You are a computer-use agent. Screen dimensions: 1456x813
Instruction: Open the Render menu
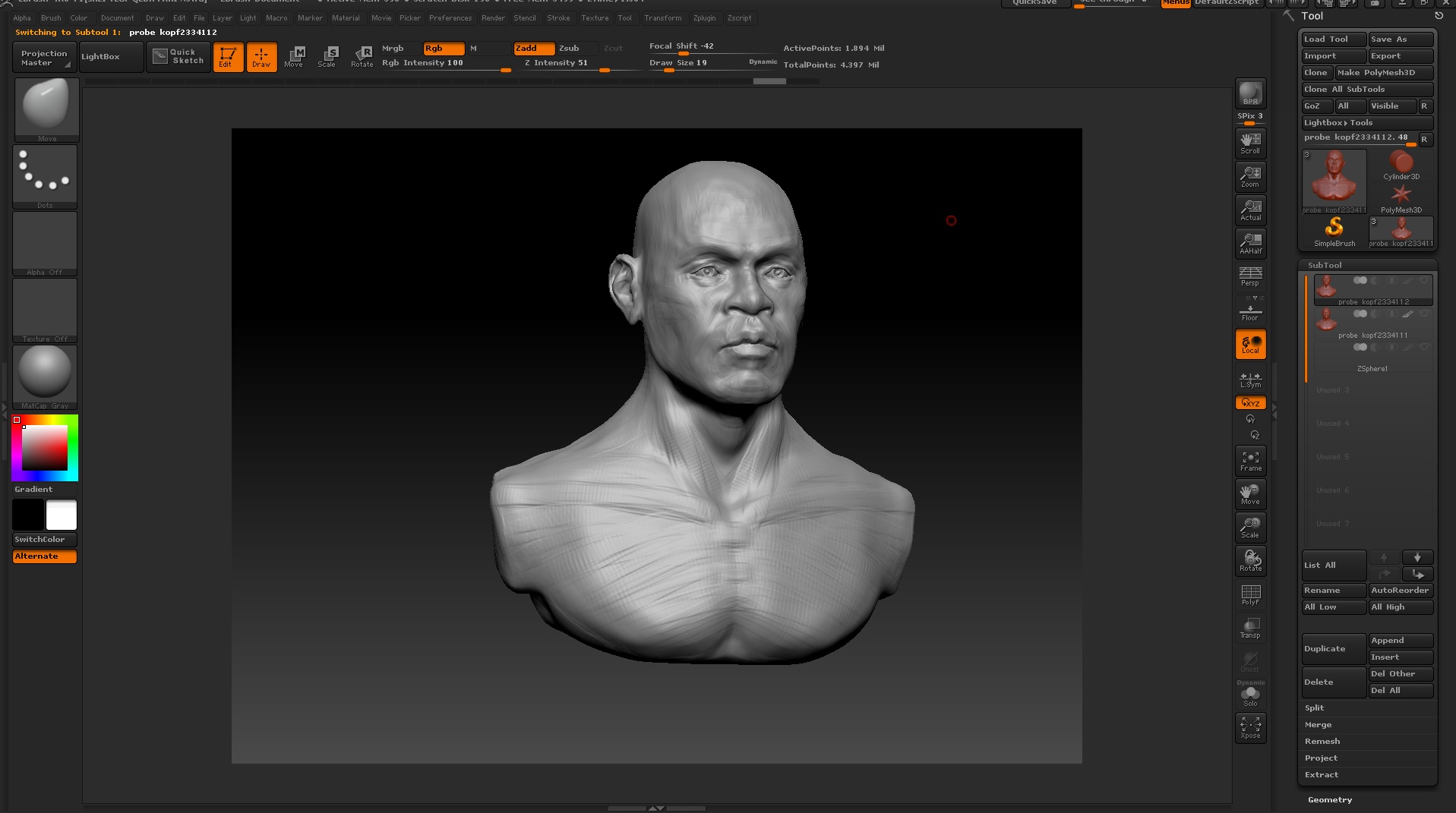pyautogui.click(x=493, y=17)
